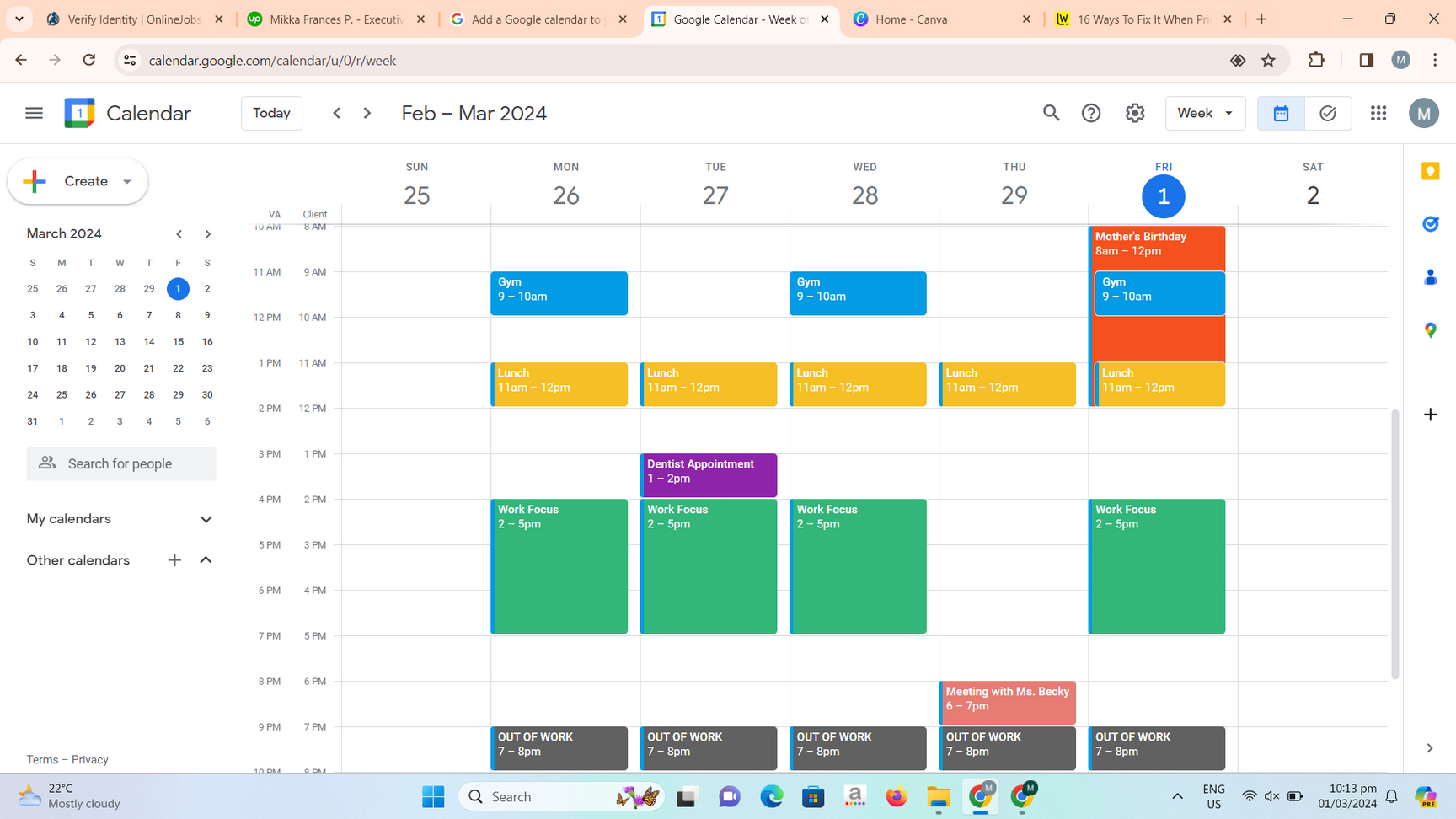1456x819 pixels.
Task: Click Search for people field
Action: coord(121,463)
